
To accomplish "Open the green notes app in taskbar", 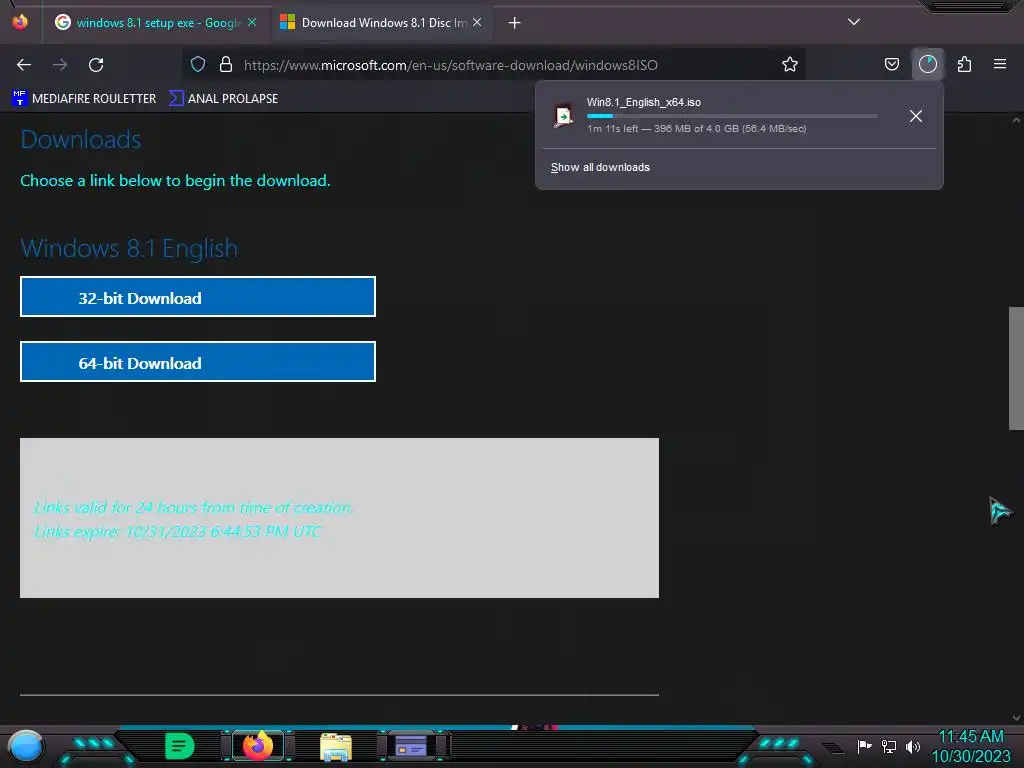I will [x=180, y=746].
